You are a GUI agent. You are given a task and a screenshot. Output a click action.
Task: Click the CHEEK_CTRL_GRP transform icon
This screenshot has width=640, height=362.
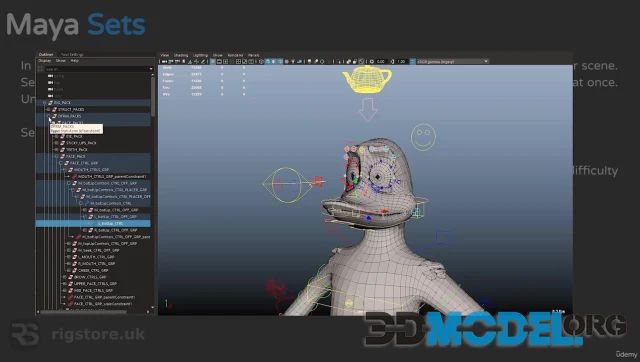74,270
